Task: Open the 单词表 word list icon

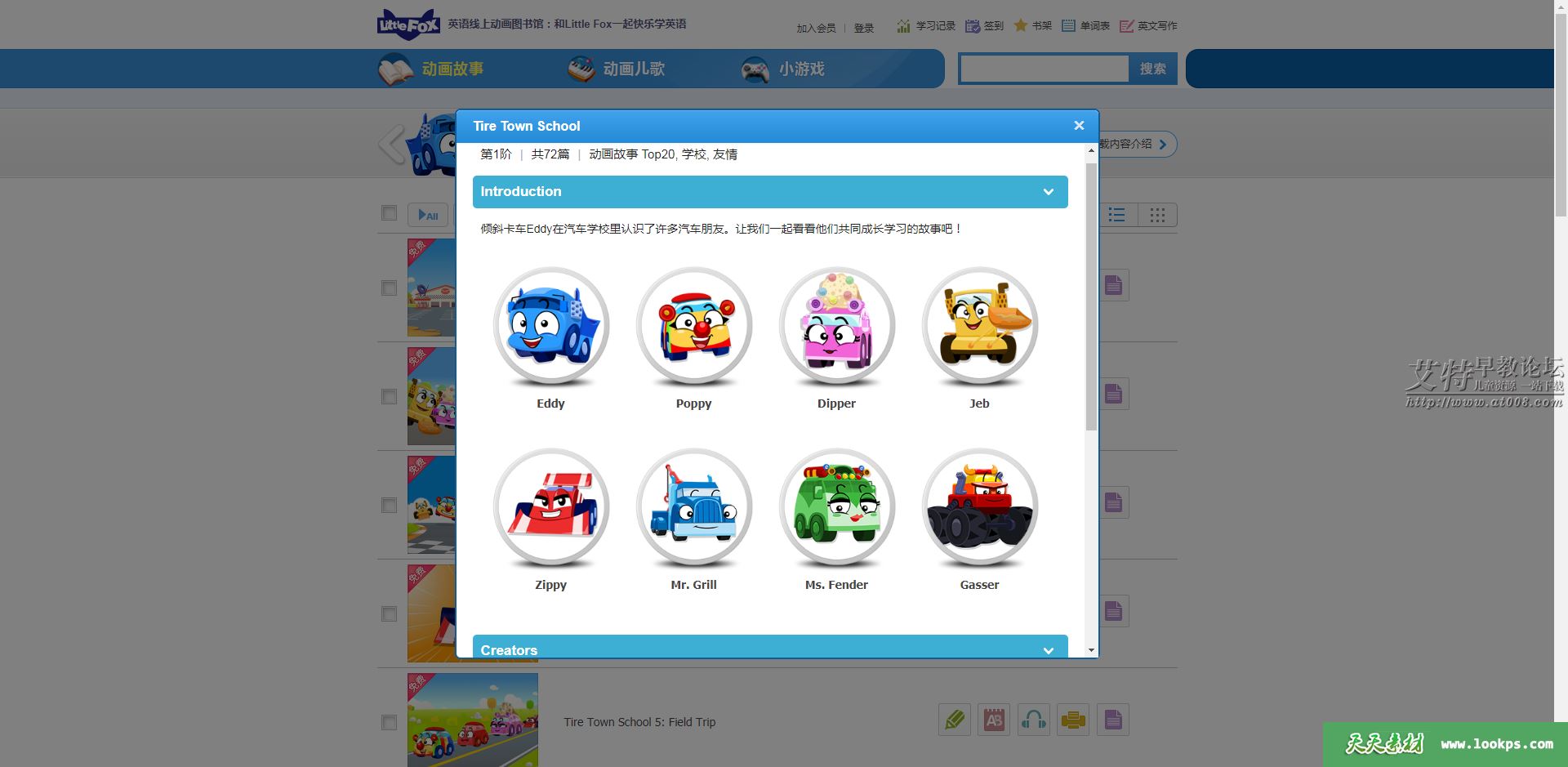Action: (x=1067, y=25)
